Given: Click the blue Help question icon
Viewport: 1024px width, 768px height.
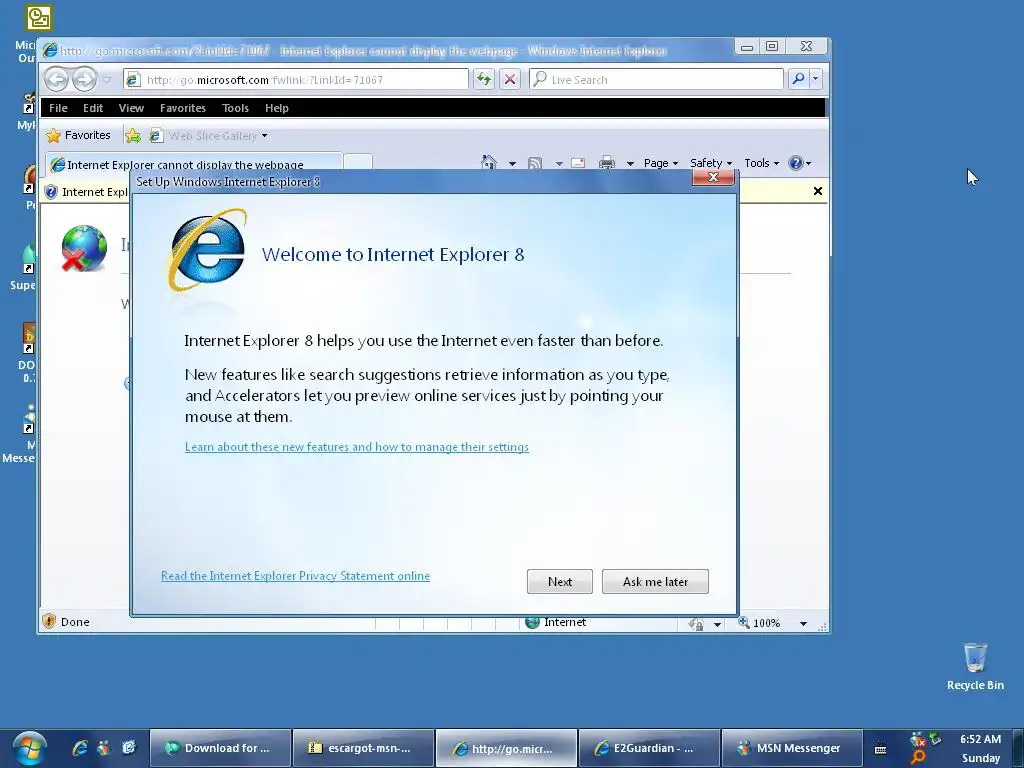Looking at the screenshot, I should coord(795,163).
